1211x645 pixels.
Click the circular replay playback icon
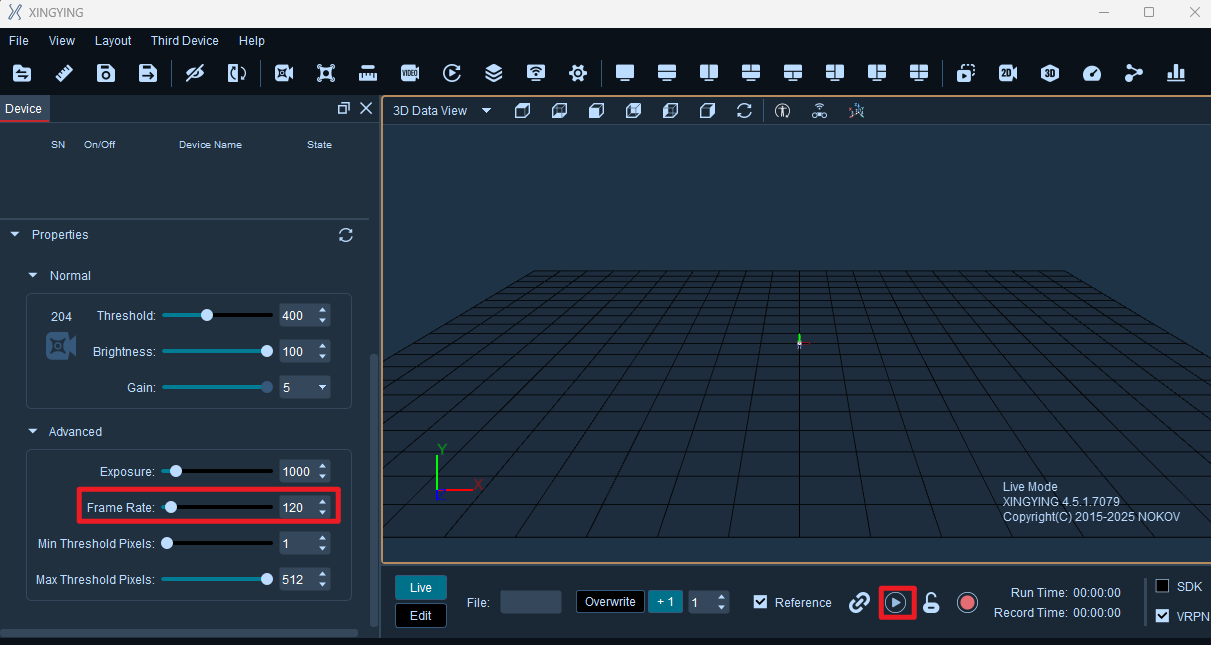click(x=452, y=73)
